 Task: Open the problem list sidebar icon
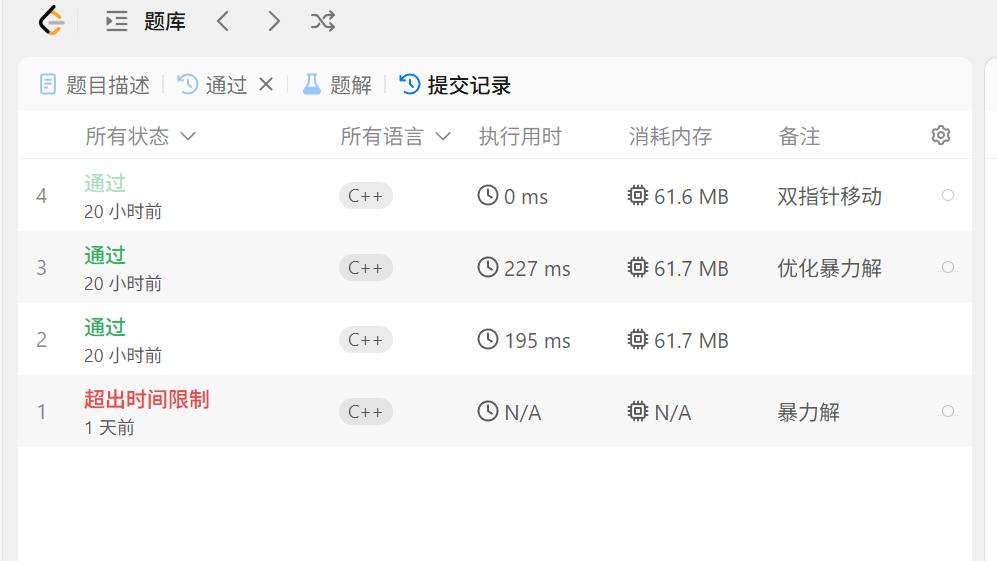click(116, 21)
